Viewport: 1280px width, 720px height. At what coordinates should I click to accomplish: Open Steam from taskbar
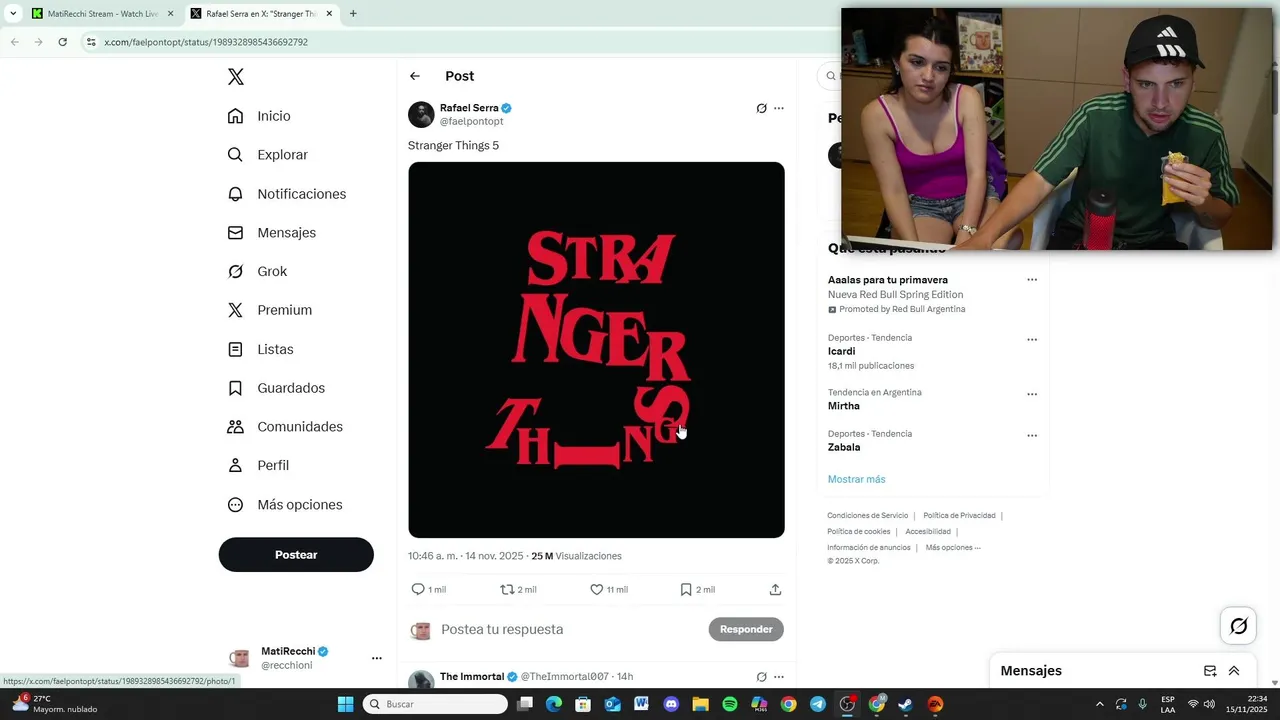click(x=905, y=704)
